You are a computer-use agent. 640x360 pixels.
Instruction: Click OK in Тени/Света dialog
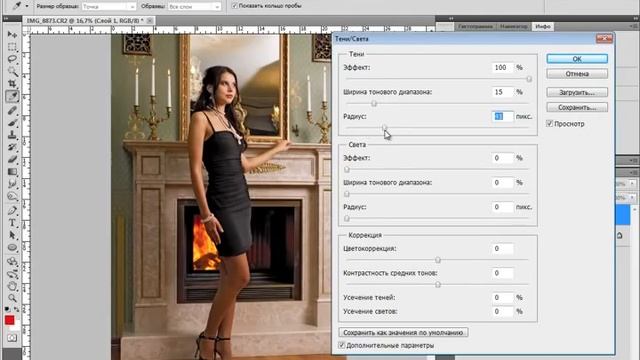coord(577,59)
